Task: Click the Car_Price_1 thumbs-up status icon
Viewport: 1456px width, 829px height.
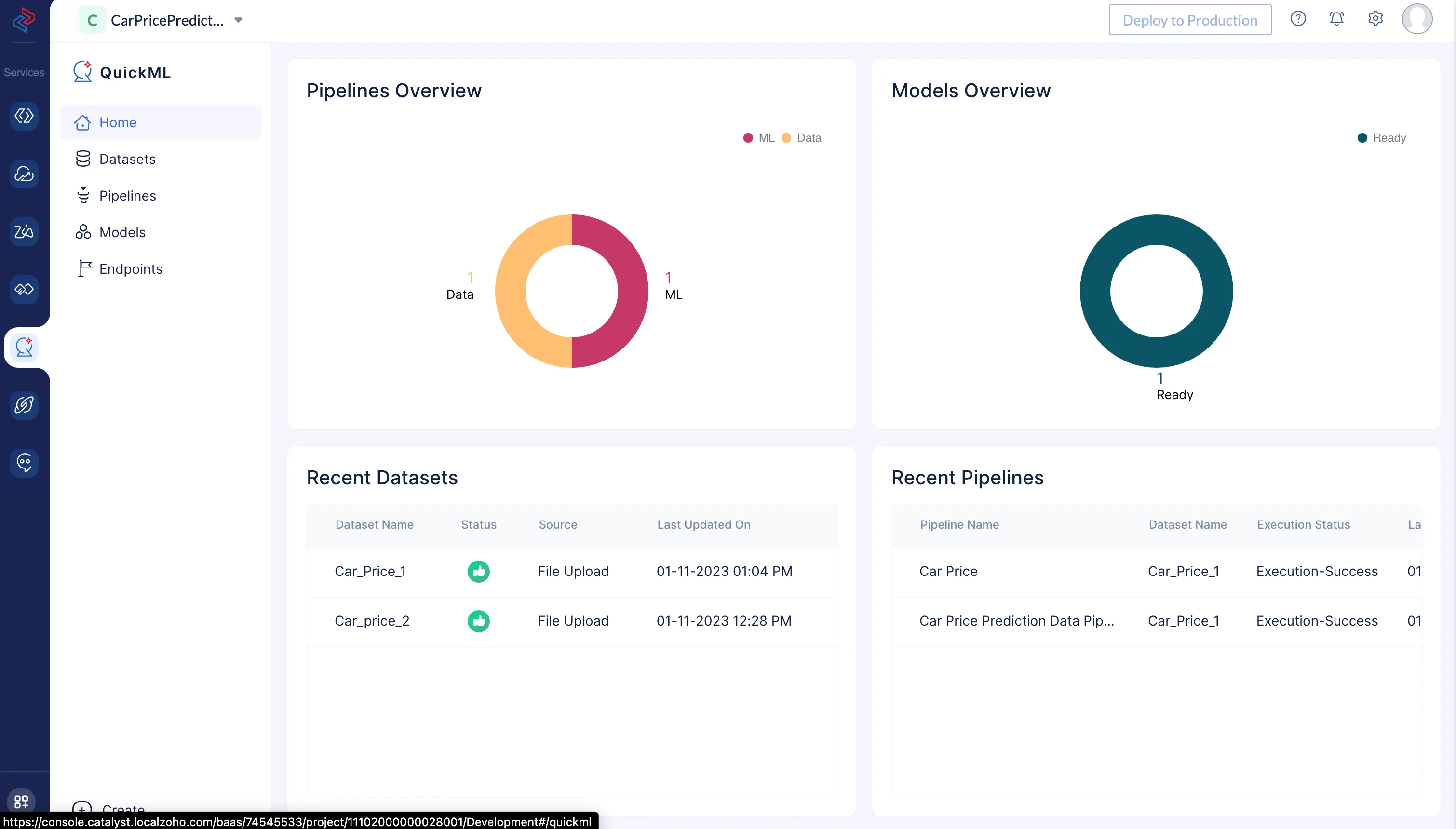Action: click(478, 571)
